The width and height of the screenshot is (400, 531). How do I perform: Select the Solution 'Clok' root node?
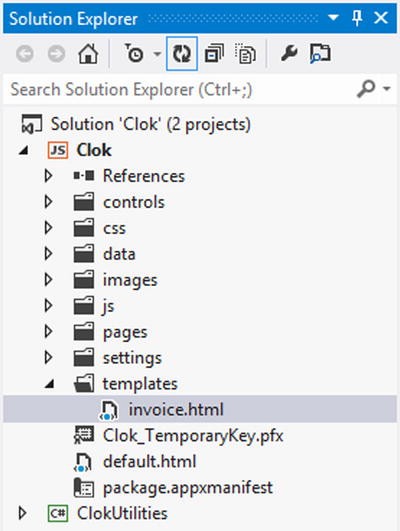[150, 124]
